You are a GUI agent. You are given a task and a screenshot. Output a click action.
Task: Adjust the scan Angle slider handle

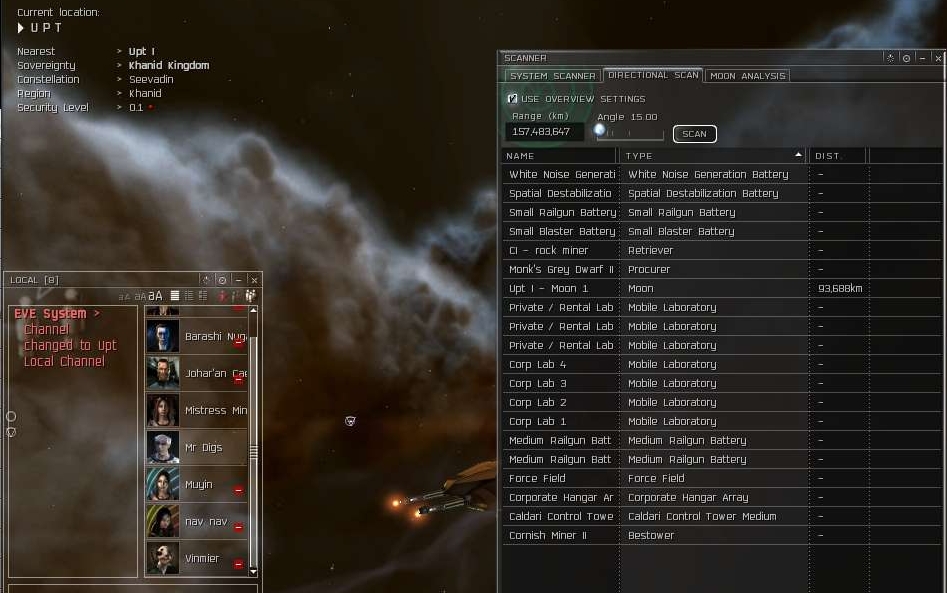click(x=599, y=129)
